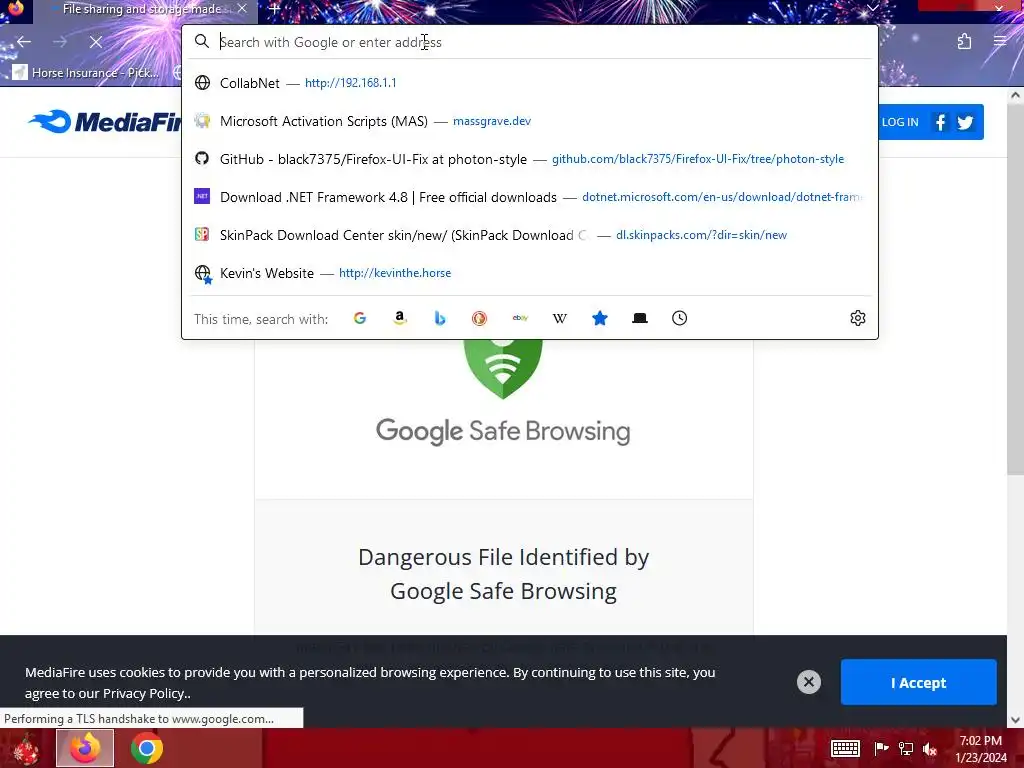1024x768 pixels.
Task: Search this time with Bing icon
Action: (x=440, y=318)
